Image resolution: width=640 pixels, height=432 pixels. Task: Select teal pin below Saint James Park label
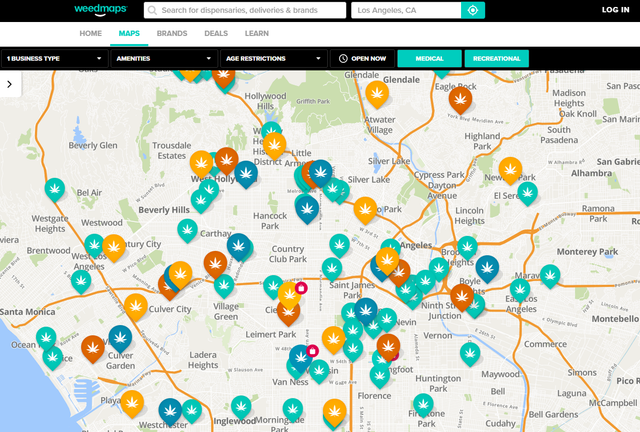point(350,313)
